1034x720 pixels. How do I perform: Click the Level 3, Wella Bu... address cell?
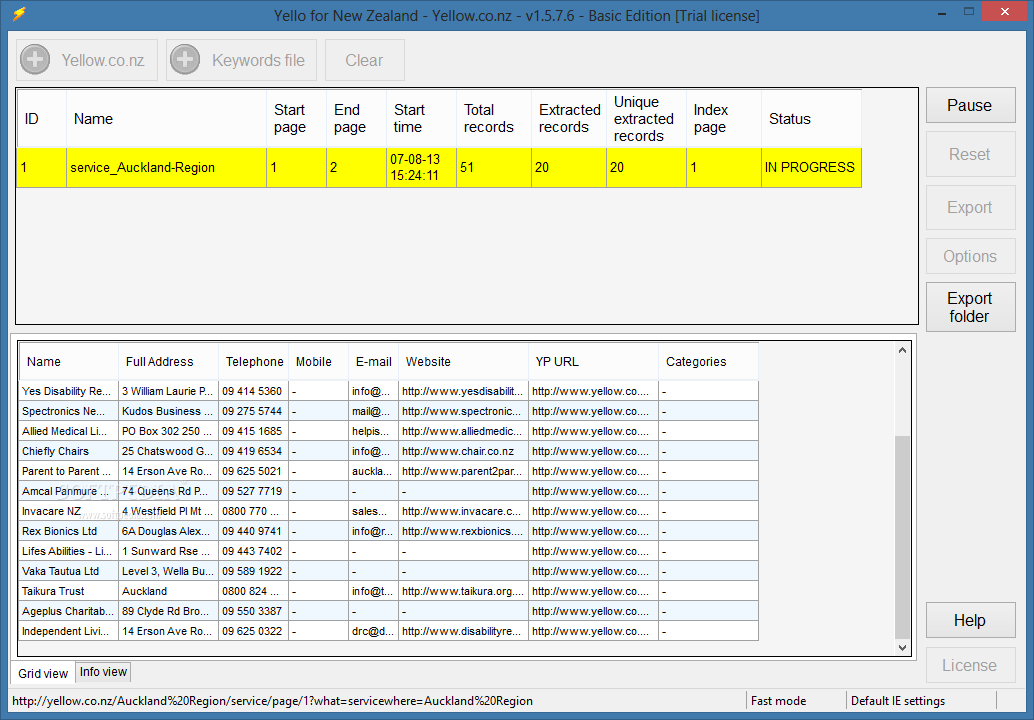tap(169, 571)
